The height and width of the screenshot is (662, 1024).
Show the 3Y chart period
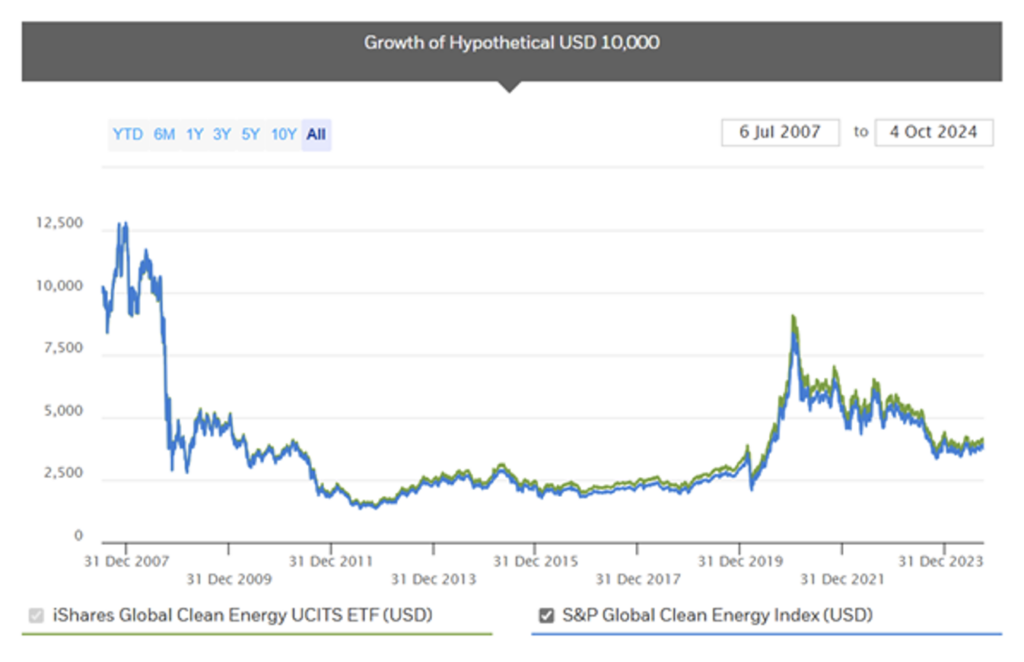pos(222,134)
